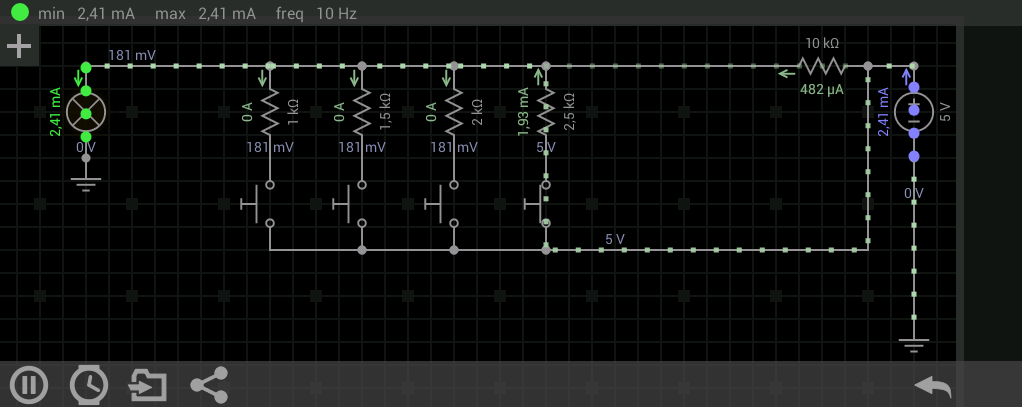Select the lamp component
Screen dimensions: 1022x407
(x=86, y=112)
